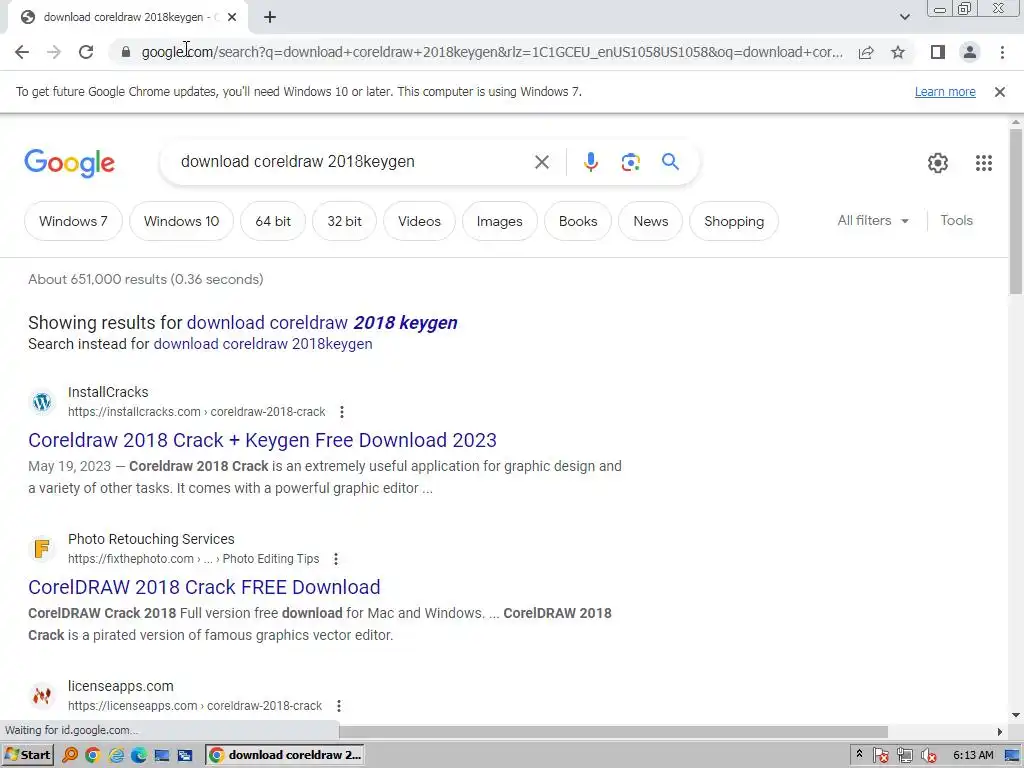Open the network tray icon
The image size is (1024, 768).
905,756
